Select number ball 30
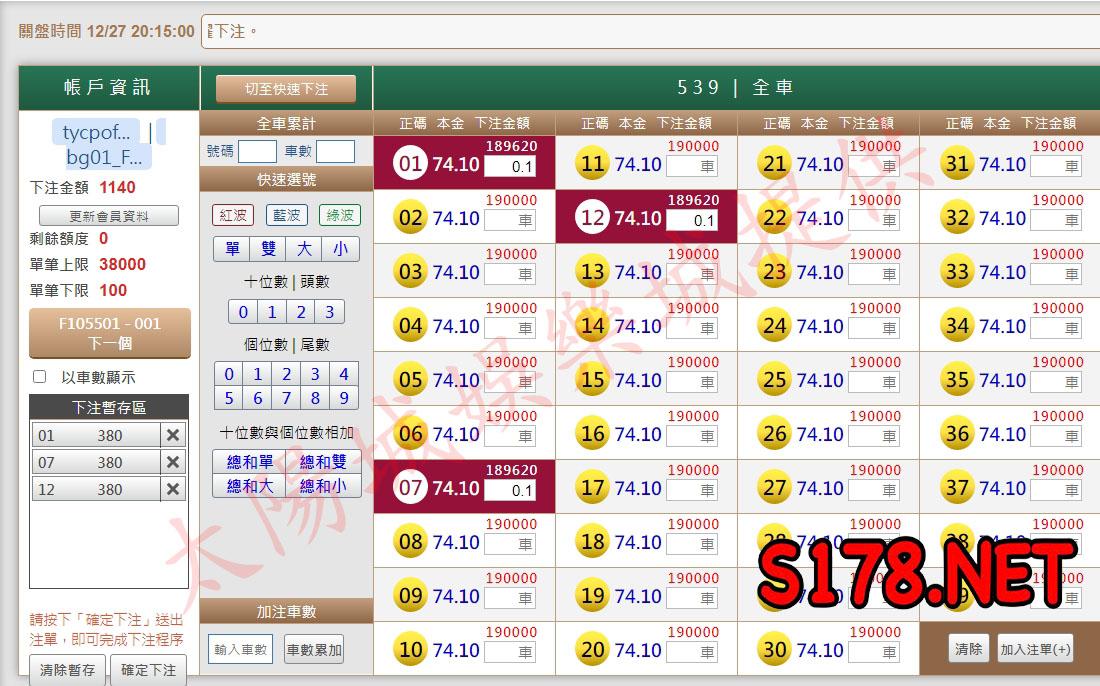 tap(774, 650)
